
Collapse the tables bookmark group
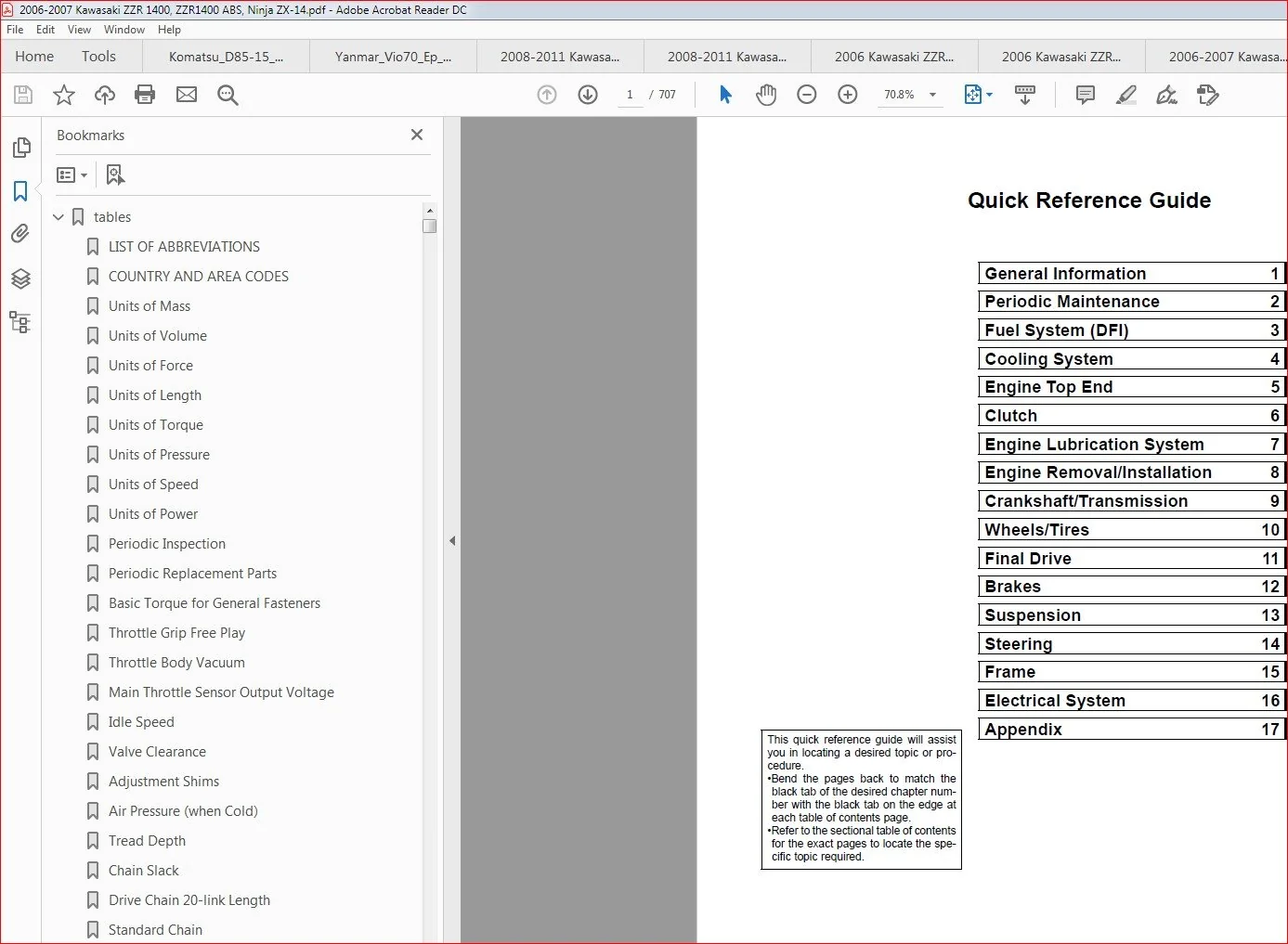pyautogui.click(x=59, y=217)
